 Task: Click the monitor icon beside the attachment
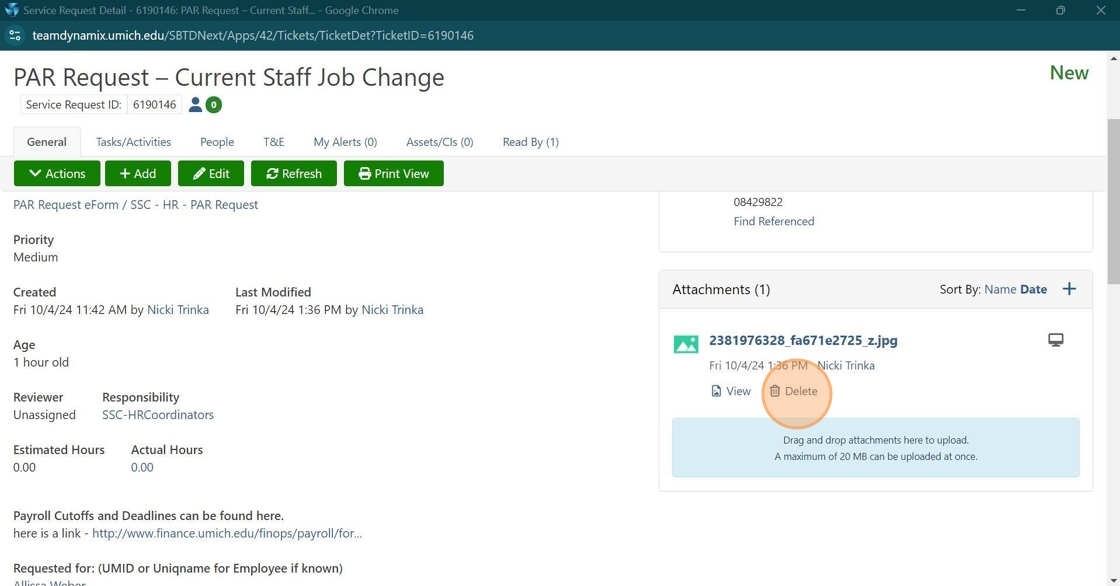coord(1055,340)
